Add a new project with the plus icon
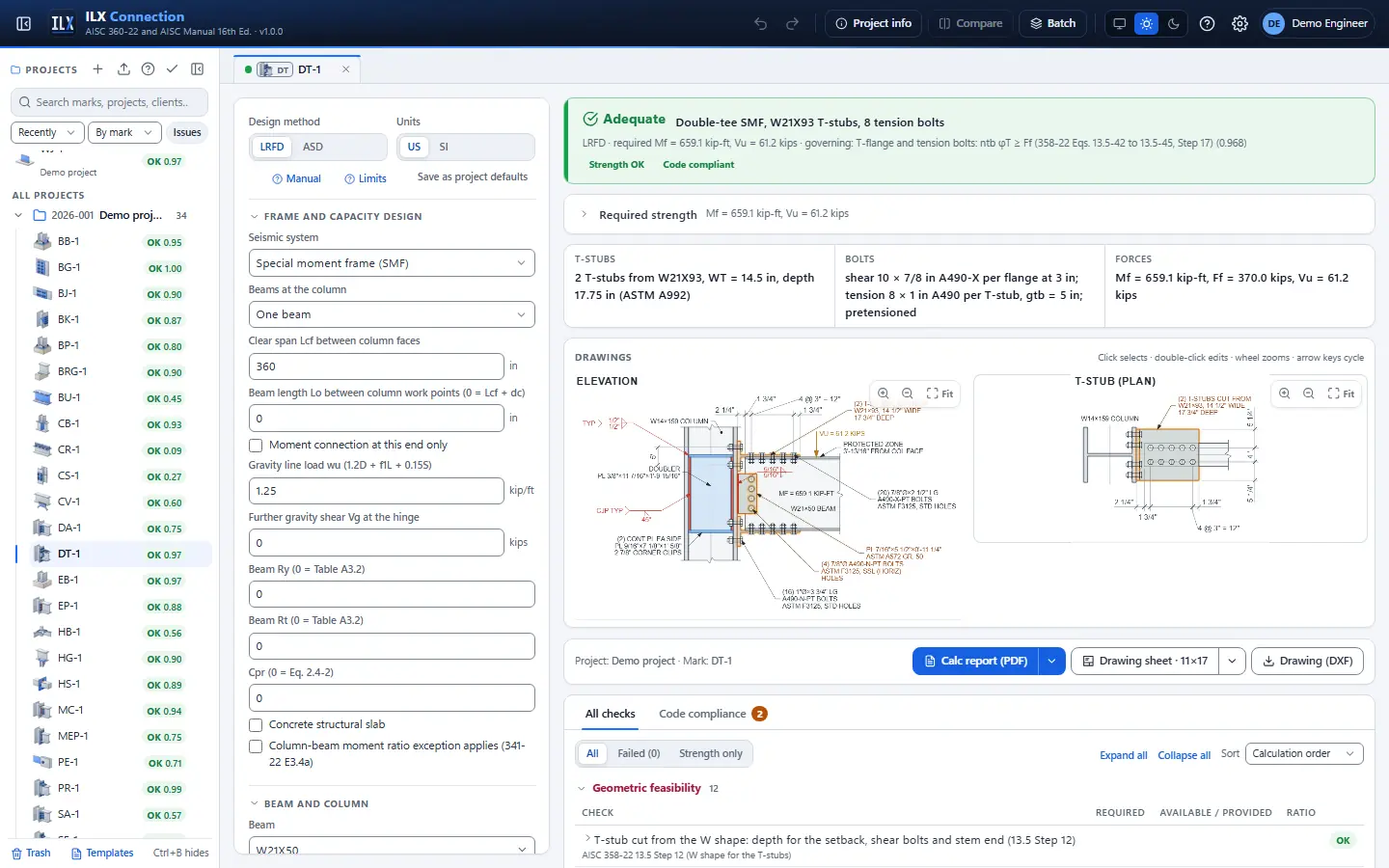This screenshot has height=868, width=1389. coord(97,69)
